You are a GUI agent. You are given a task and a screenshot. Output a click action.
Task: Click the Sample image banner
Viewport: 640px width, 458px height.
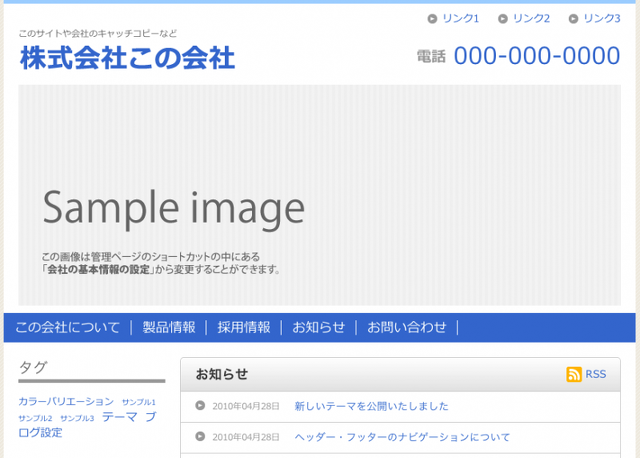click(319, 195)
